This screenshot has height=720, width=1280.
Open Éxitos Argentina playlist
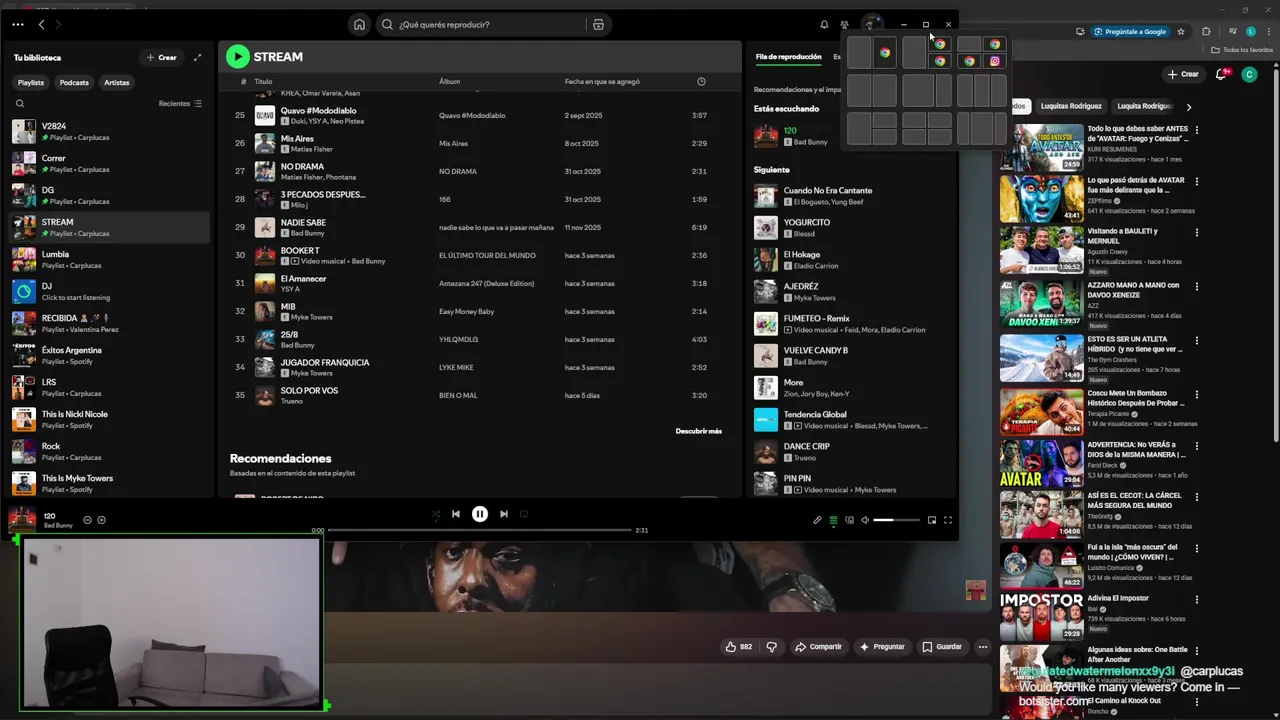click(110, 355)
